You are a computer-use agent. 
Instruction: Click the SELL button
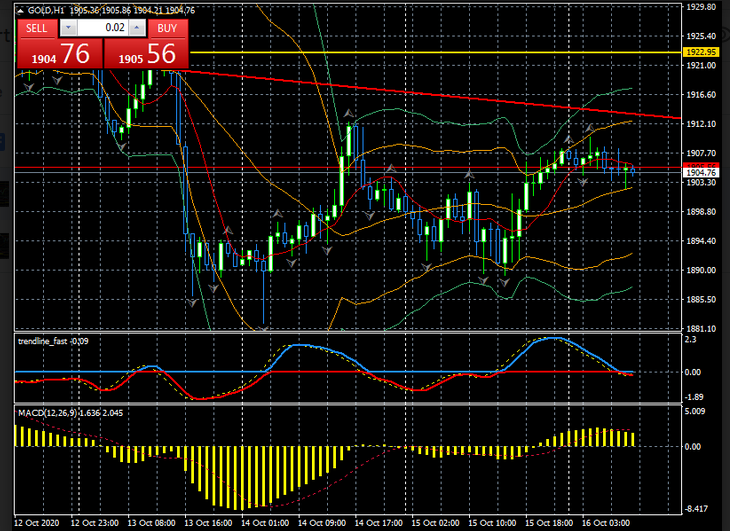[36, 28]
